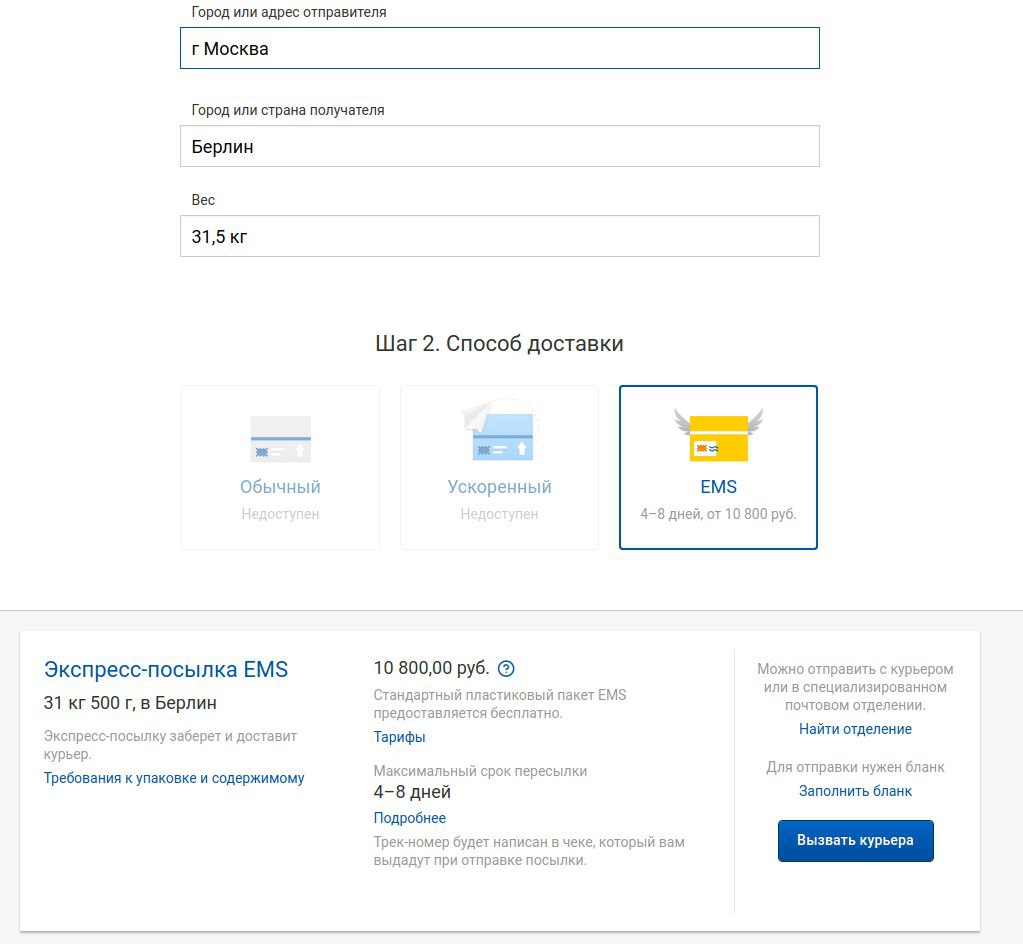Open the Заполнить бланк link
The height and width of the screenshot is (944, 1023).
click(x=855, y=791)
